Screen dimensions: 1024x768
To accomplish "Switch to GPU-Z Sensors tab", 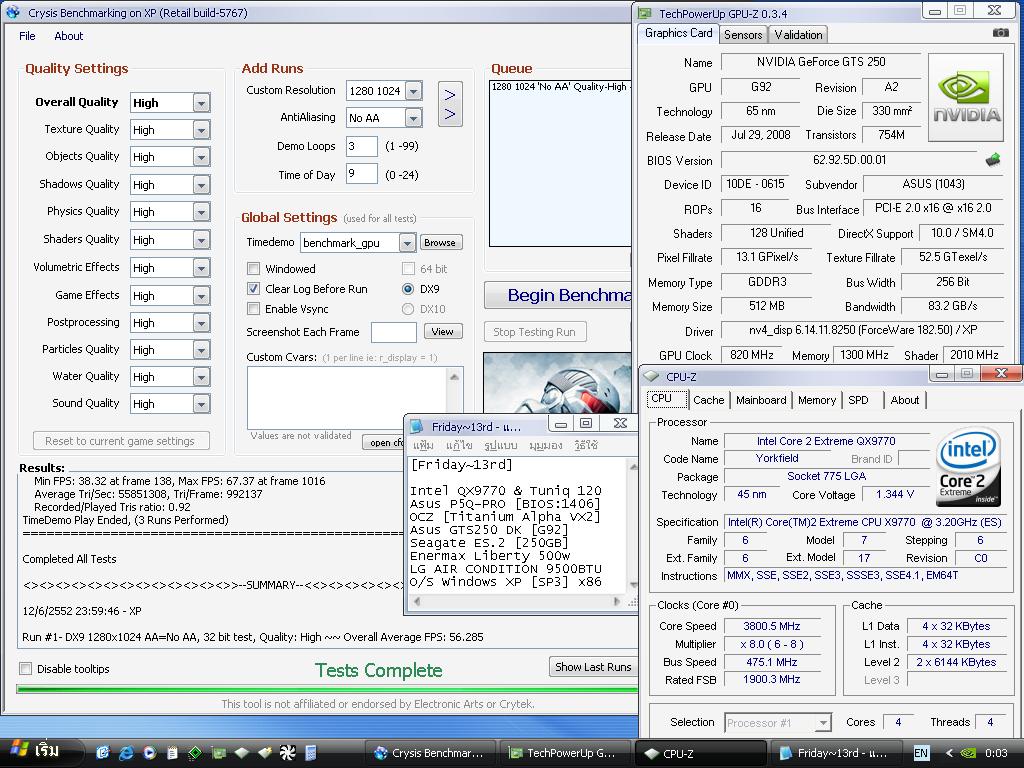I will click(x=743, y=35).
